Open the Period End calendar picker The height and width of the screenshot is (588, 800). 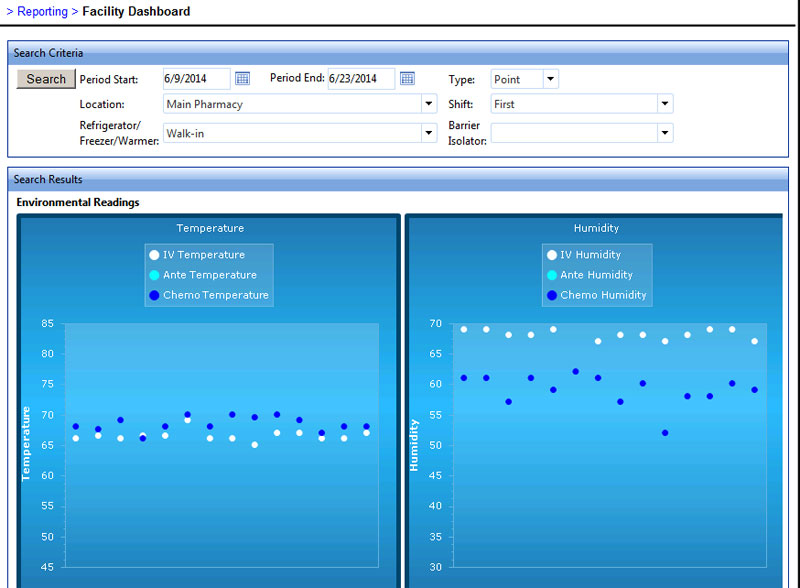pyautogui.click(x=407, y=78)
